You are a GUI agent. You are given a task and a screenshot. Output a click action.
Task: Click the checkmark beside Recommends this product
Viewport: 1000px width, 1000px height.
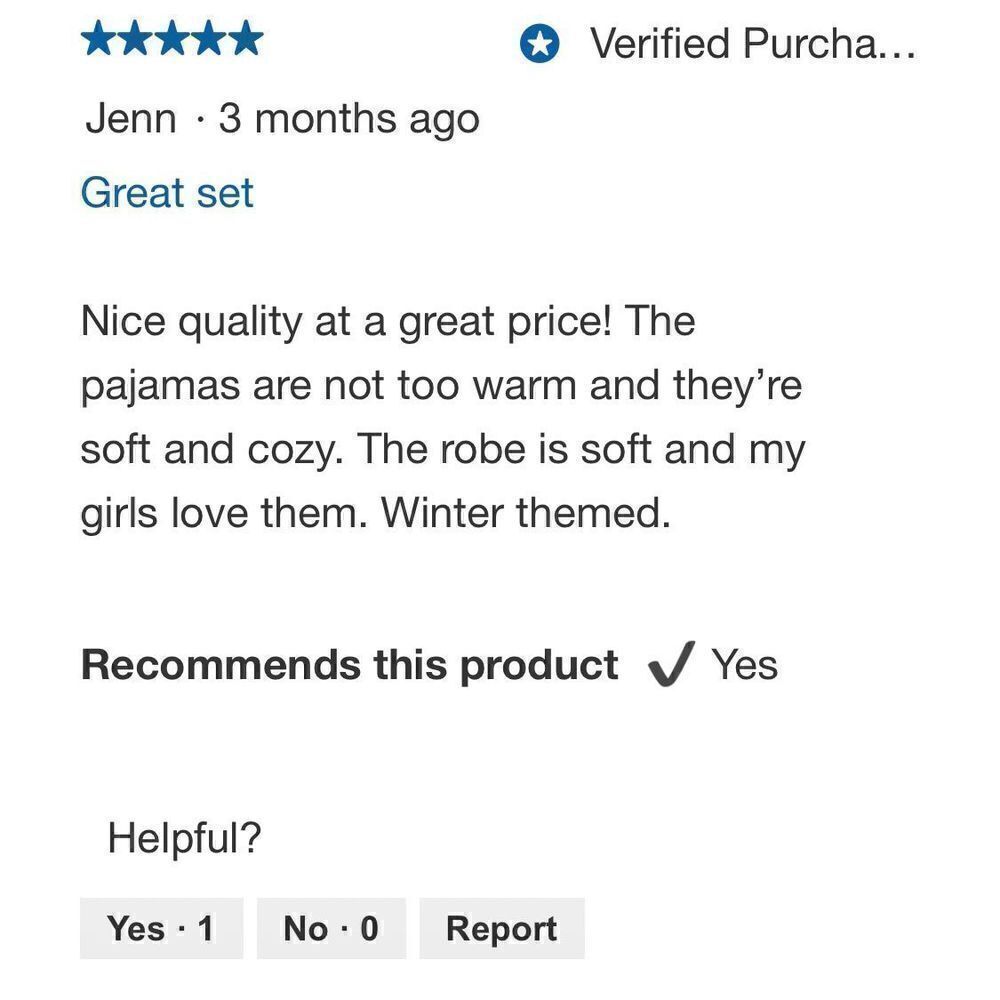671,664
